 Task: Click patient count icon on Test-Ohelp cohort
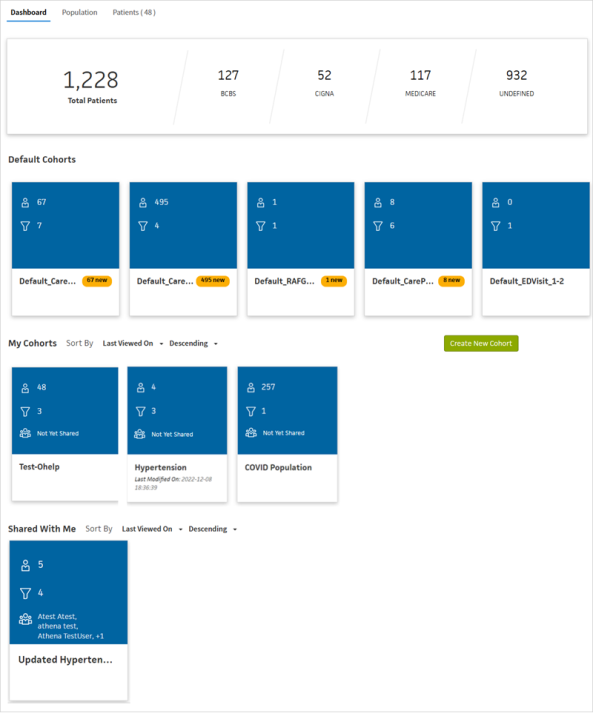coord(25,387)
